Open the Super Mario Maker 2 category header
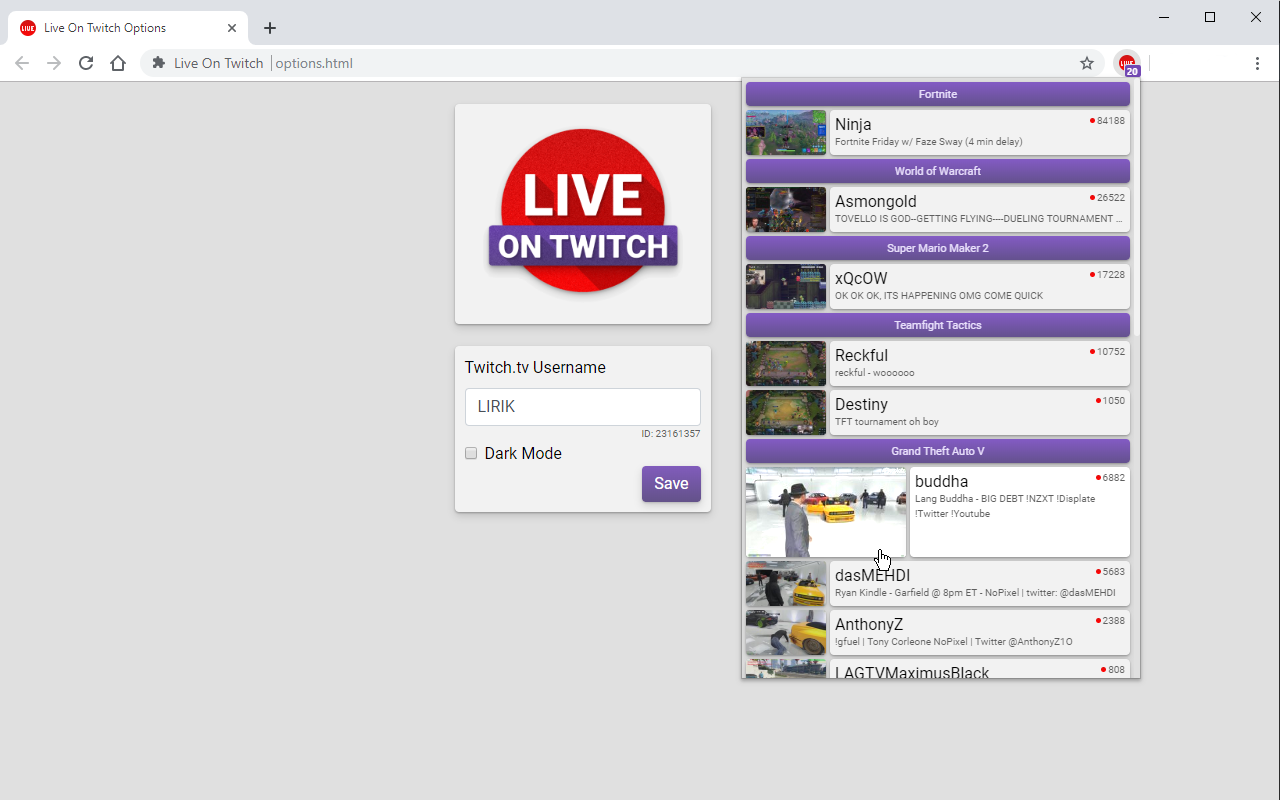This screenshot has width=1280, height=800. [938, 248]
